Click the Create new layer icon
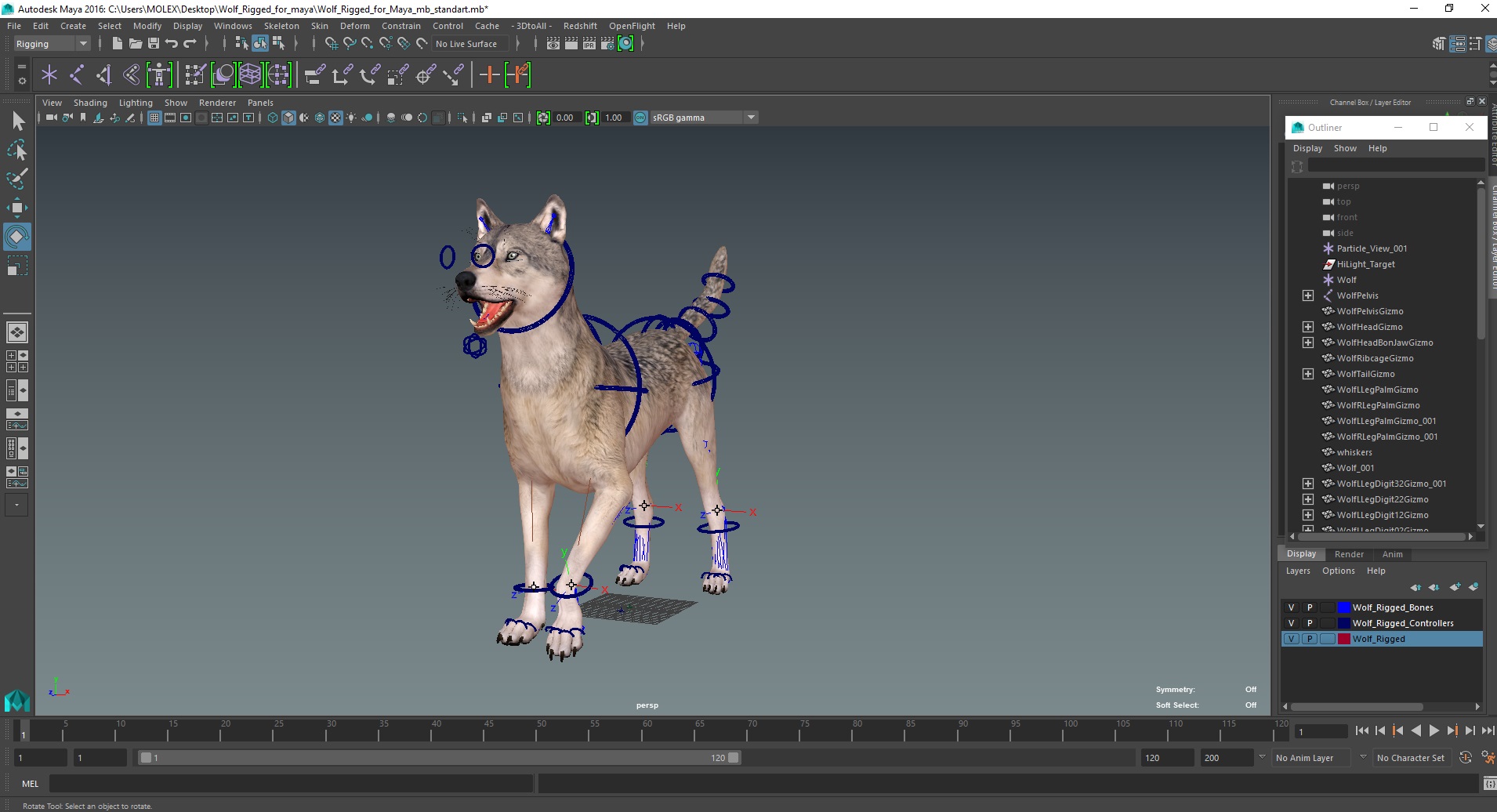1497x812 pixels. [1455, 587]
